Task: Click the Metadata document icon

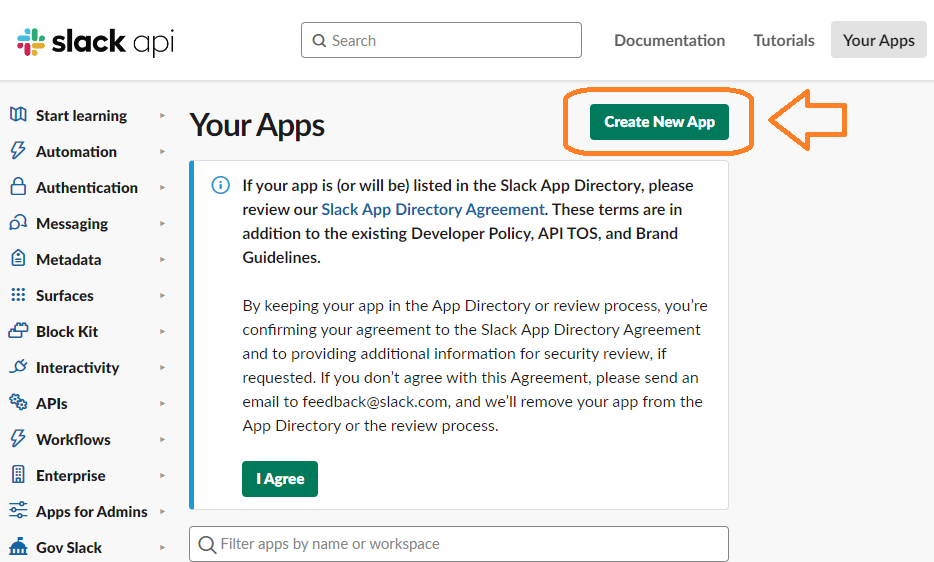Action: 18,259
